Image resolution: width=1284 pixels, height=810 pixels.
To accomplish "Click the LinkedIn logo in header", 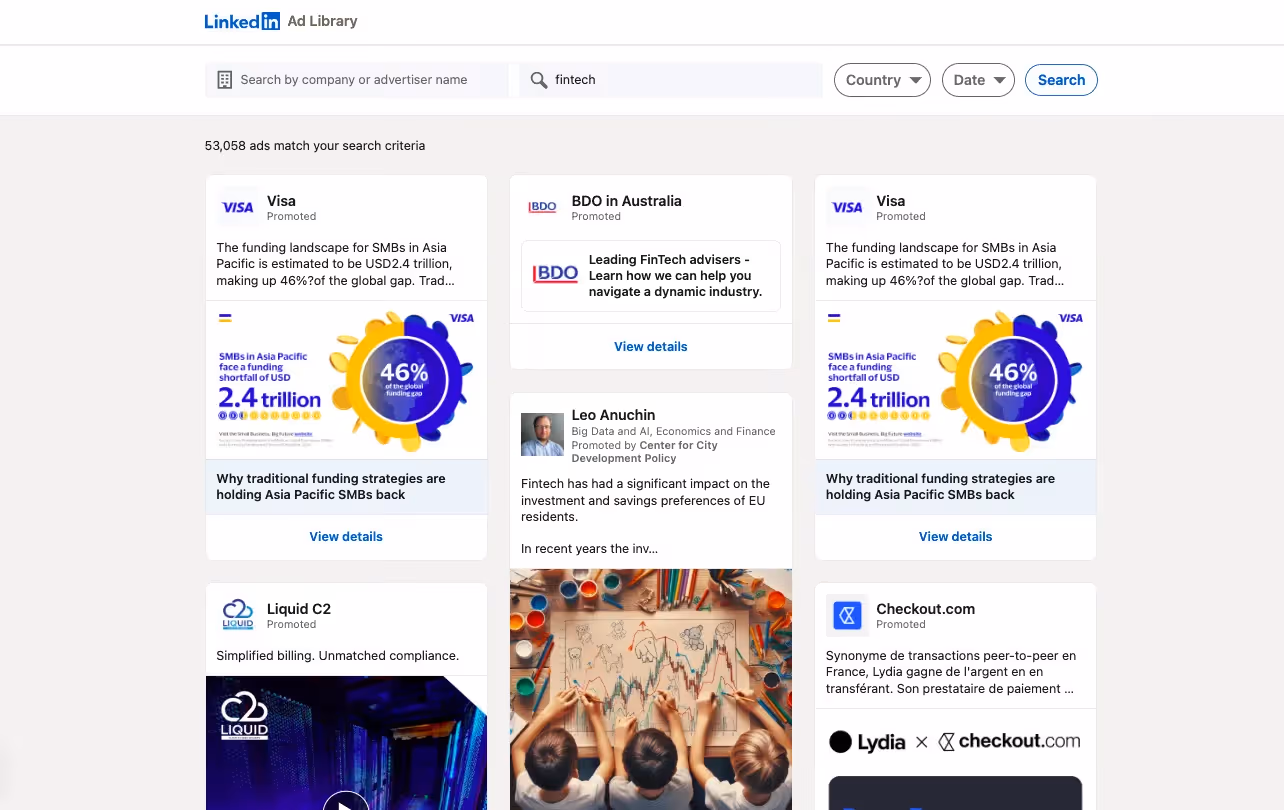I will click(242, 21).
